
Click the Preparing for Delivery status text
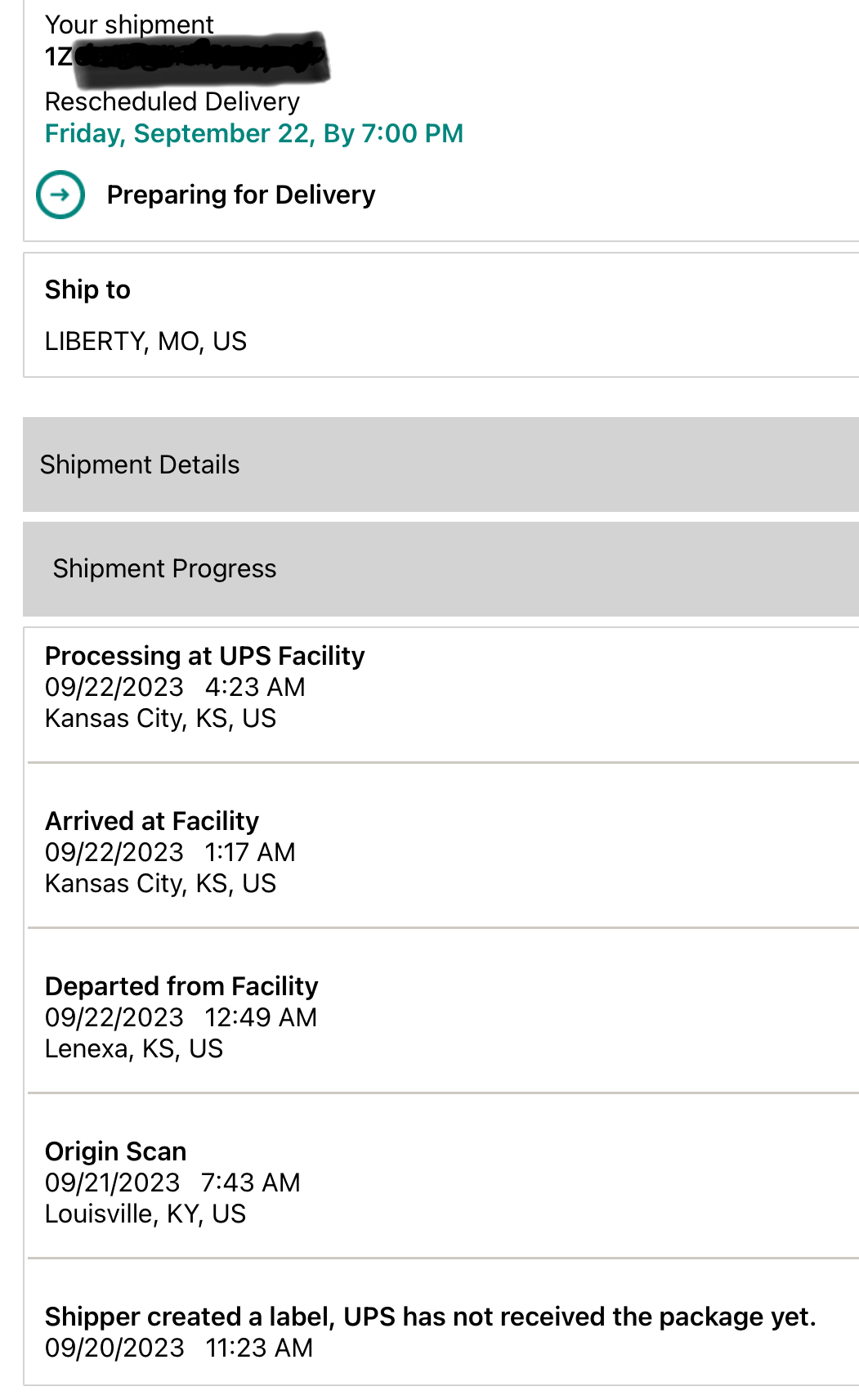click(x=241, y=195)
